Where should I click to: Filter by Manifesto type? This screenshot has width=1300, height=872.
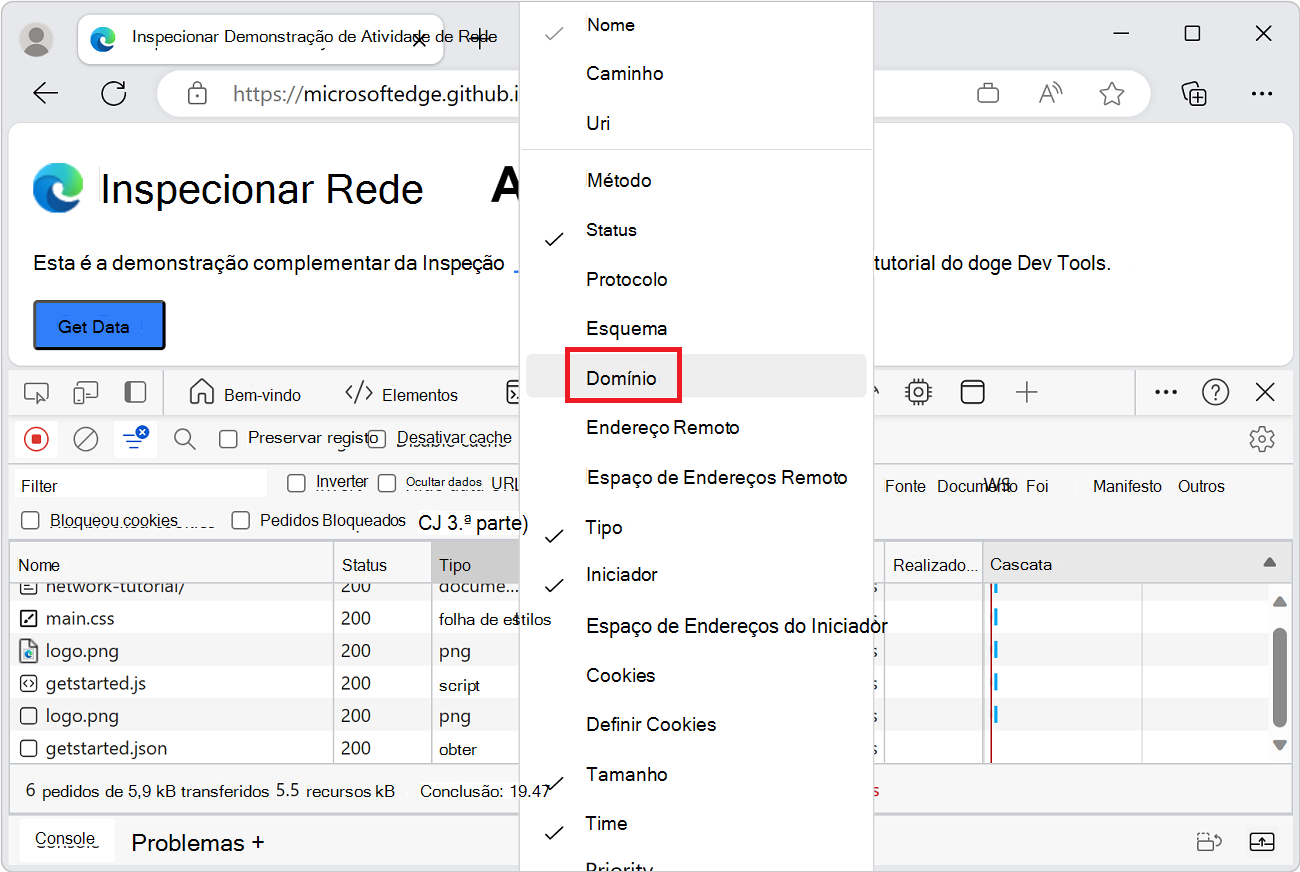tap(1127, 486)
